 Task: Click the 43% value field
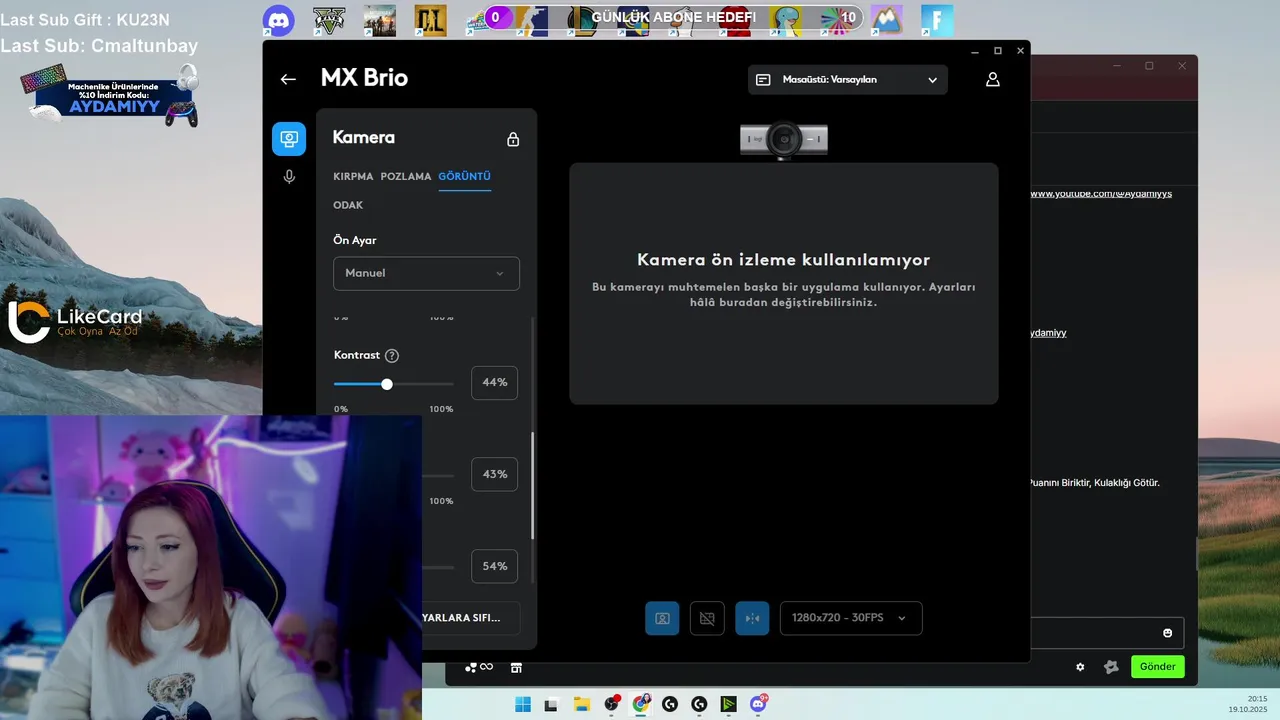pyautogui.click(x=494, y=474)
